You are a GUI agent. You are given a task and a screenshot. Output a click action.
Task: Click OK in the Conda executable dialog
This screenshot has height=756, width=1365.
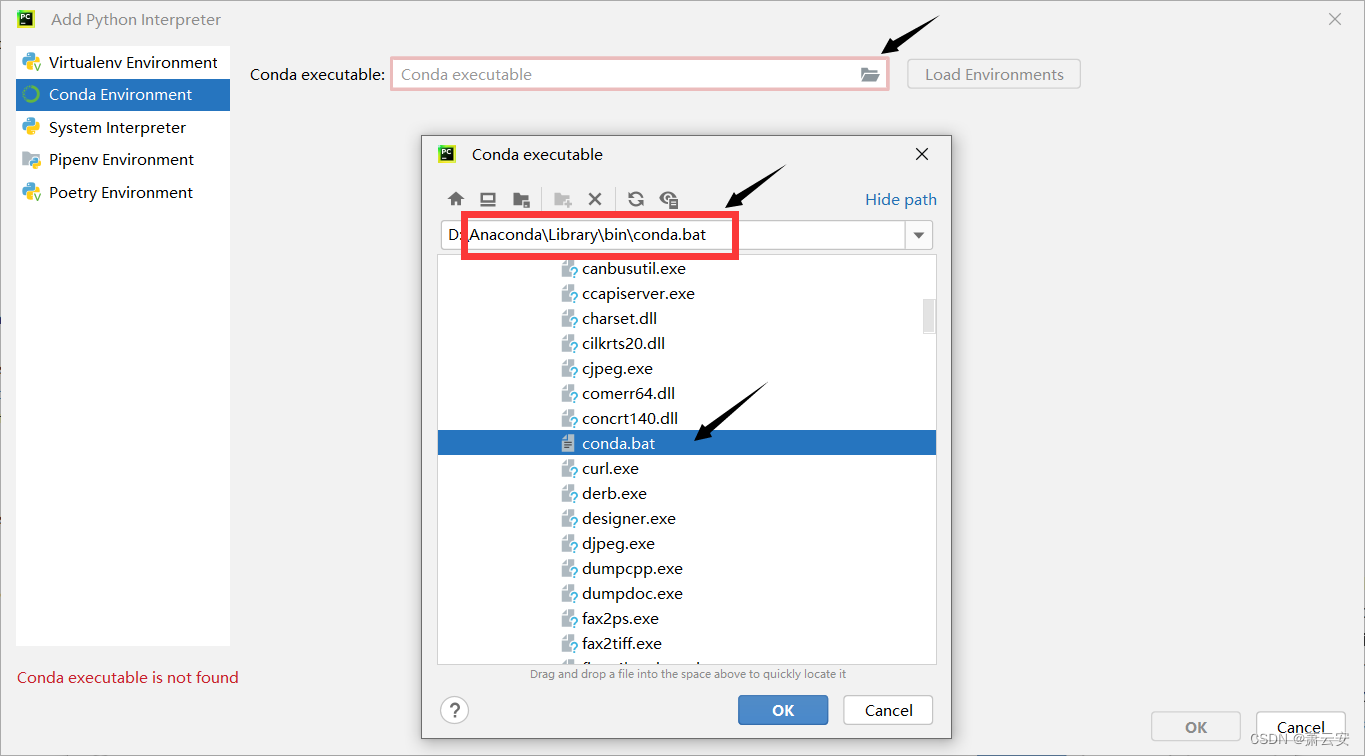pyautogui.click(x=783, y=710)
